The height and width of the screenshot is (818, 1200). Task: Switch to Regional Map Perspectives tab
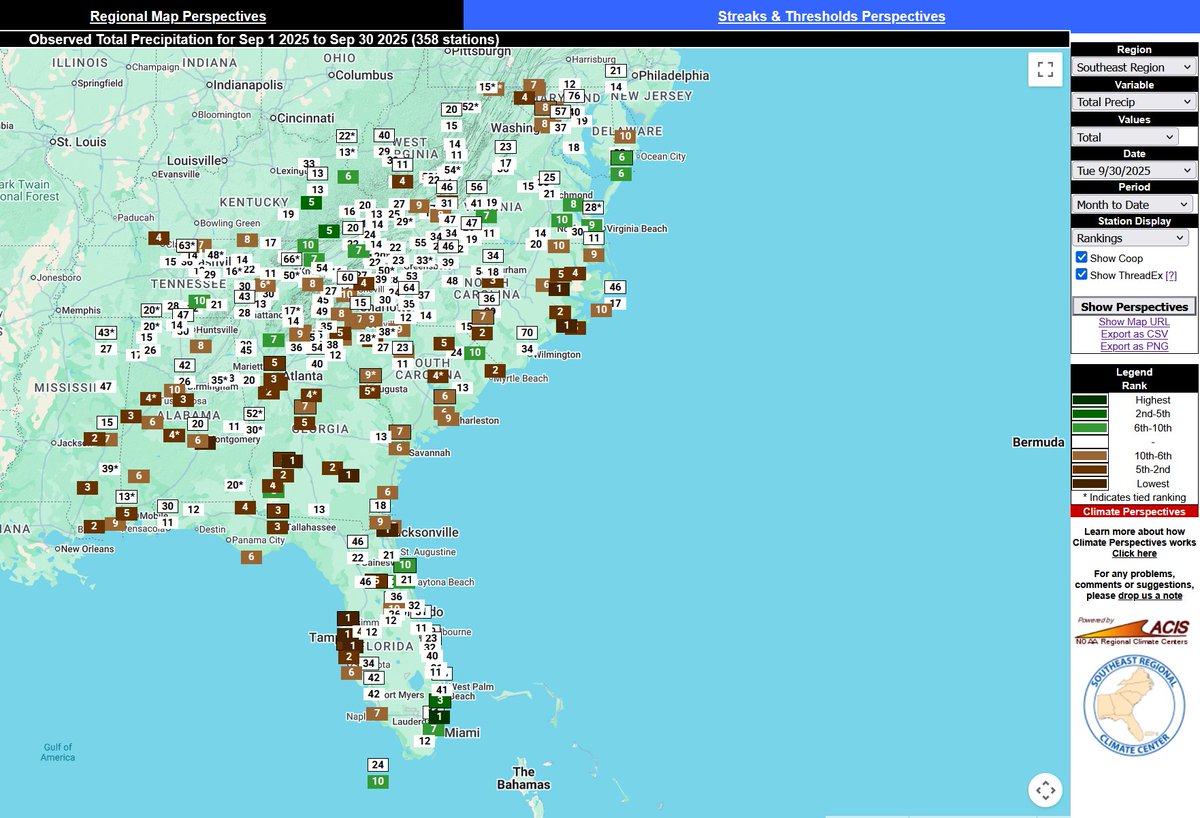pos(178,16)
